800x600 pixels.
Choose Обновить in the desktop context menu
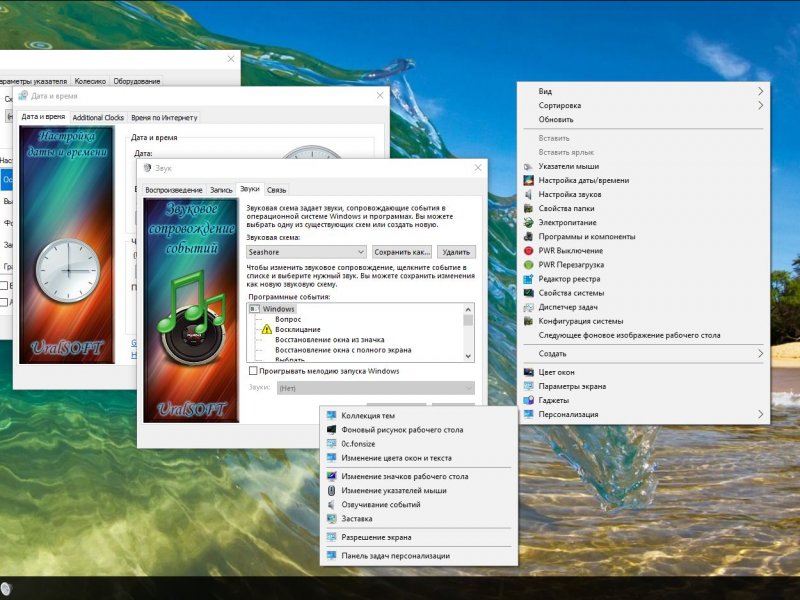pos(556,119)
